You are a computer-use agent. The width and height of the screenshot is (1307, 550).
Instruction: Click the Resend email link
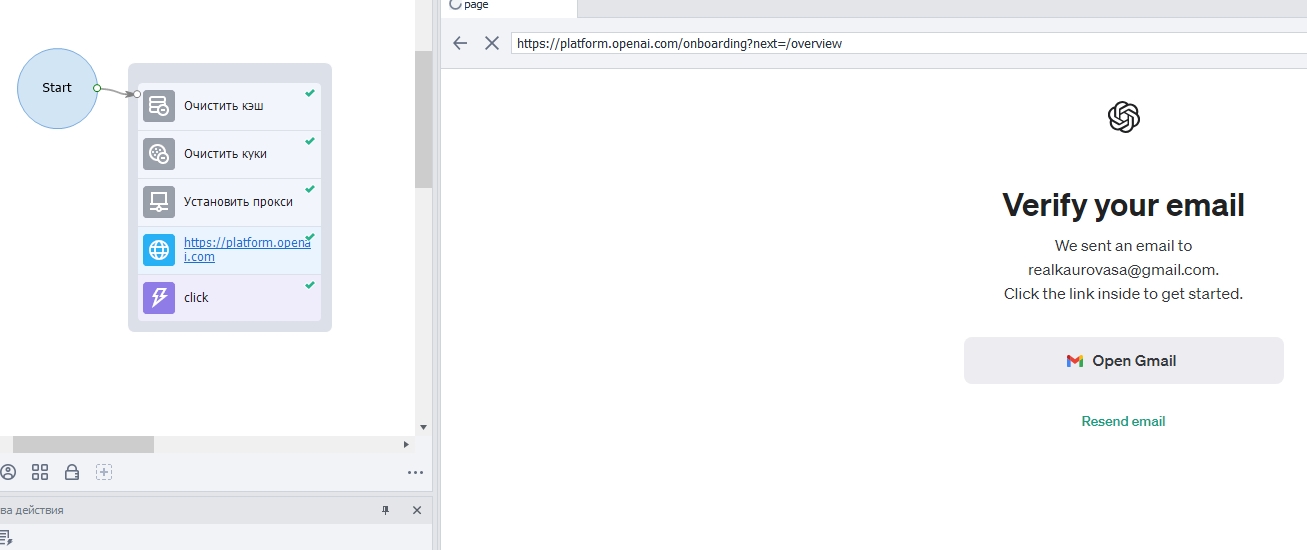coord(1124,421)
